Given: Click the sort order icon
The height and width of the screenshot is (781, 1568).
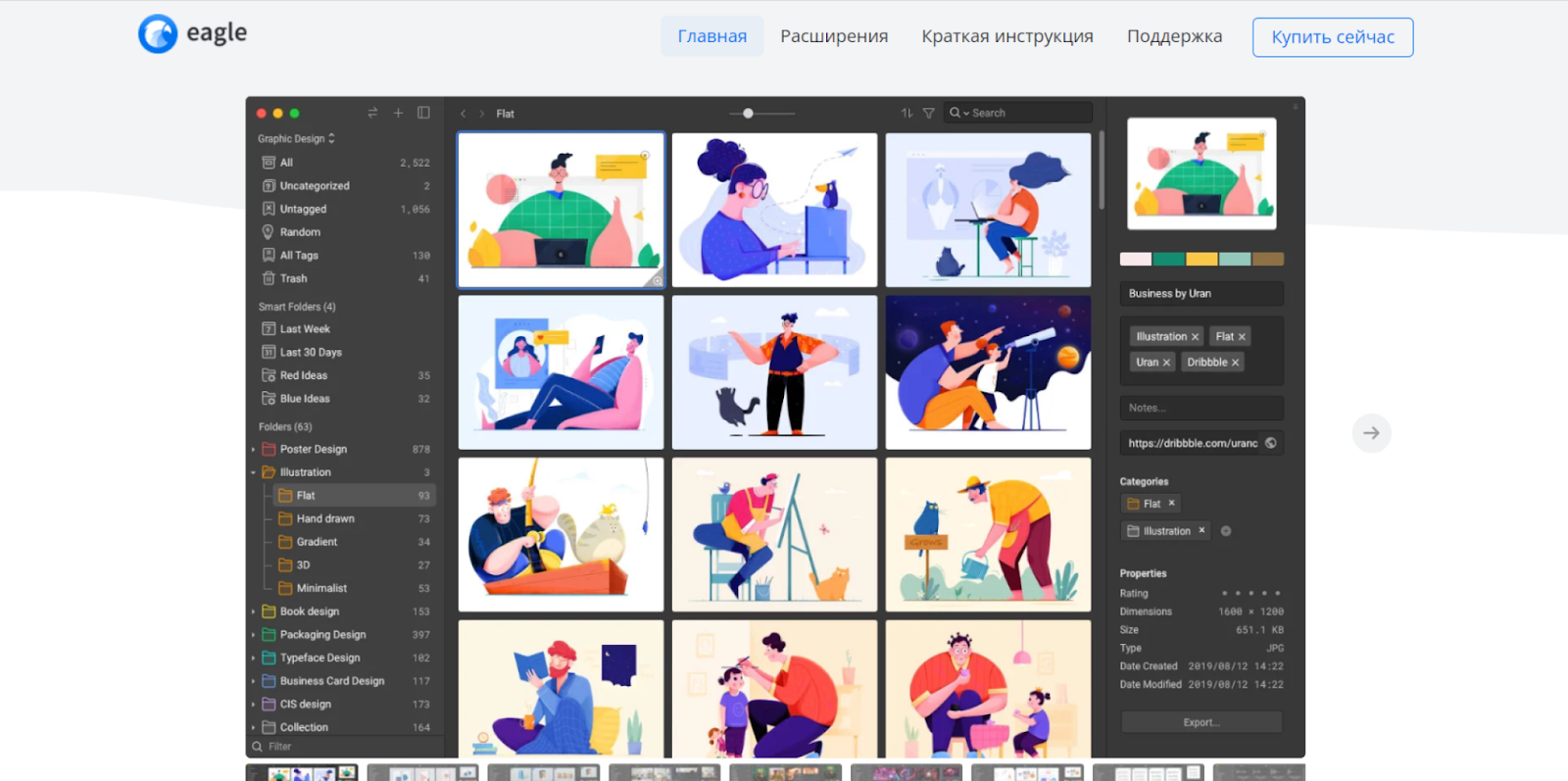Looking at the screenshot, I should 906,113.
